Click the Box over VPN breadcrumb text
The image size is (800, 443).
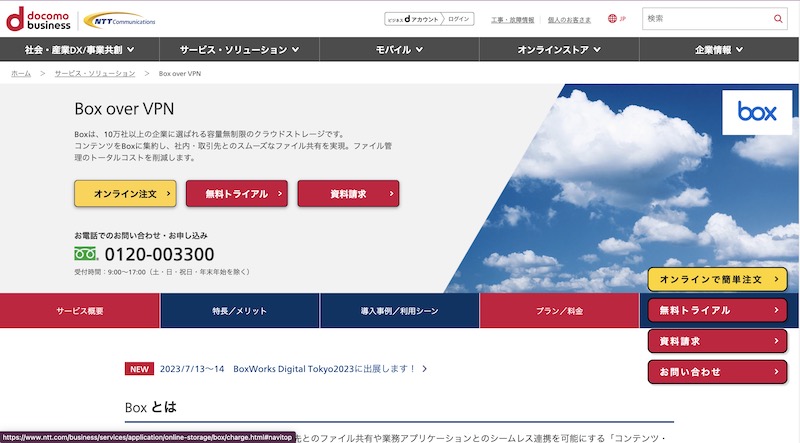[x=180, y=73]
